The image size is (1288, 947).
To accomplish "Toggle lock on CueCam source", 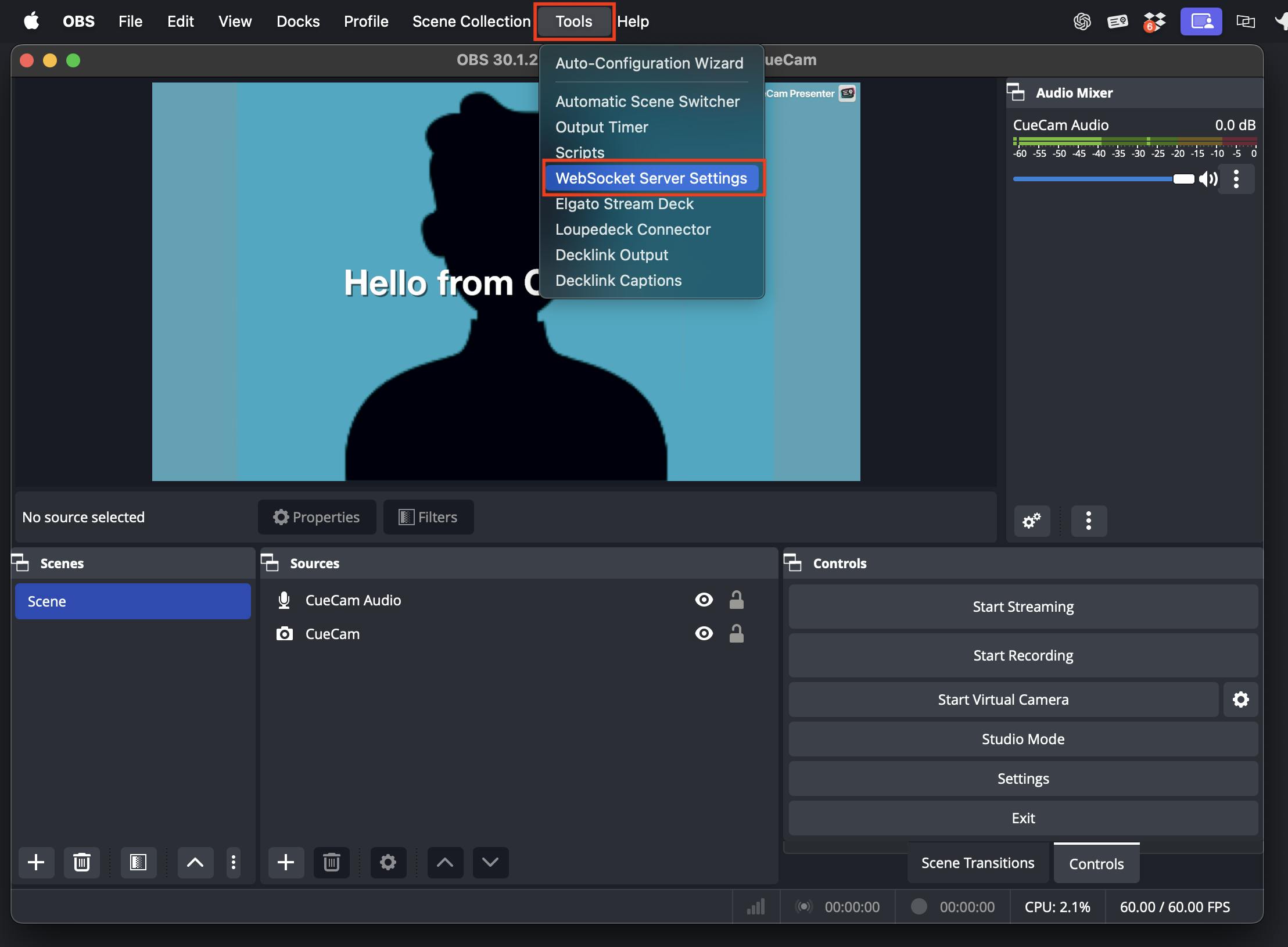I will (x=737, y=634).
